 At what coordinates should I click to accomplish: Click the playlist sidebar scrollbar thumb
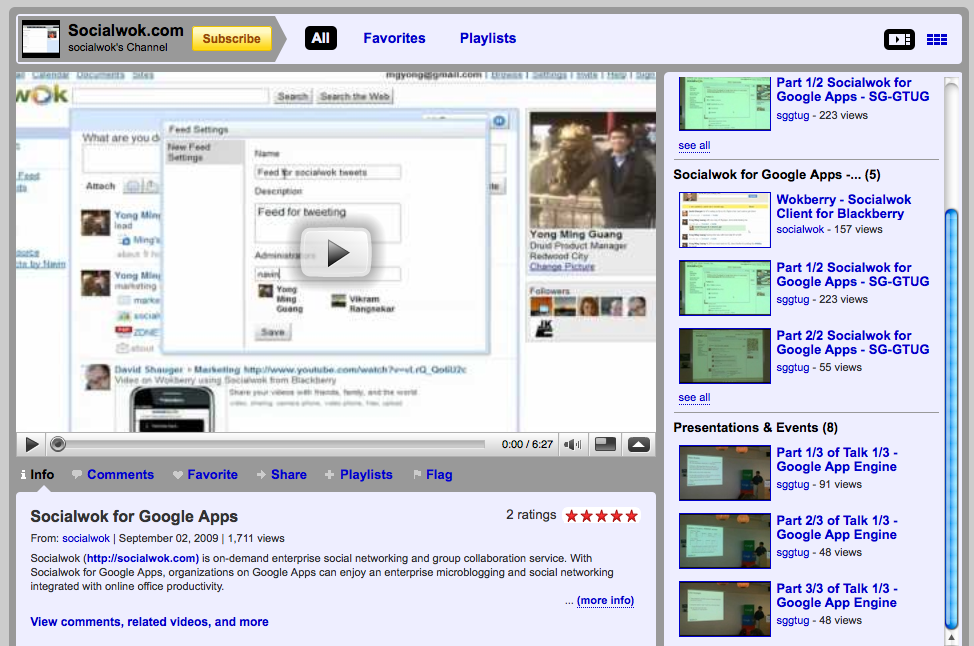click(x=951, y=419)
